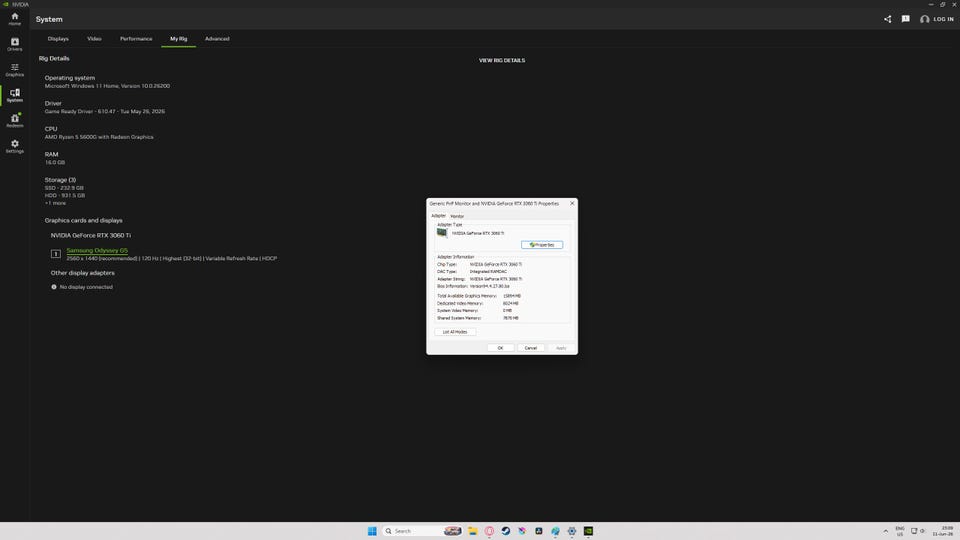Click VIEW RIG DETAILS link
Viewport: 960px width, 540px height.
pyautogui.click(x=502, y=61)
